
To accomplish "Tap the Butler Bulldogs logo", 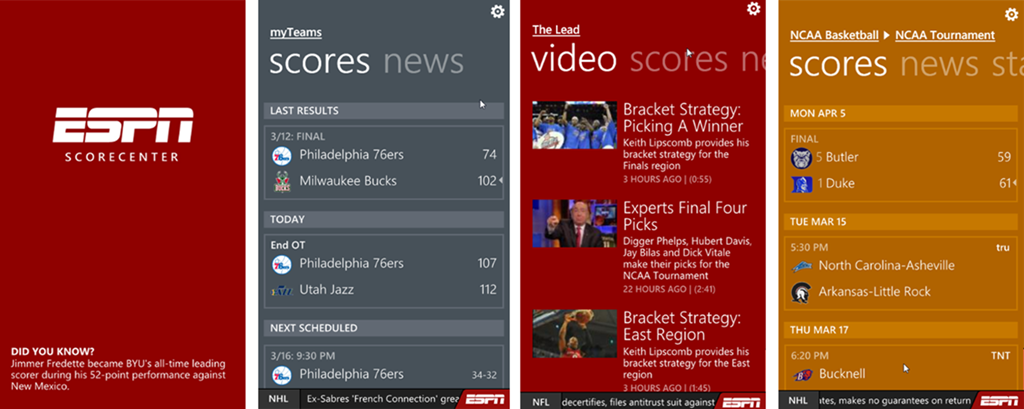I will click(801, 158).
